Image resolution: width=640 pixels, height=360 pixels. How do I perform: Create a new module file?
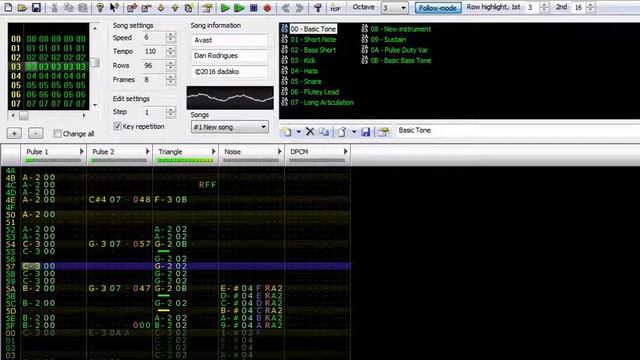point(8,7)
